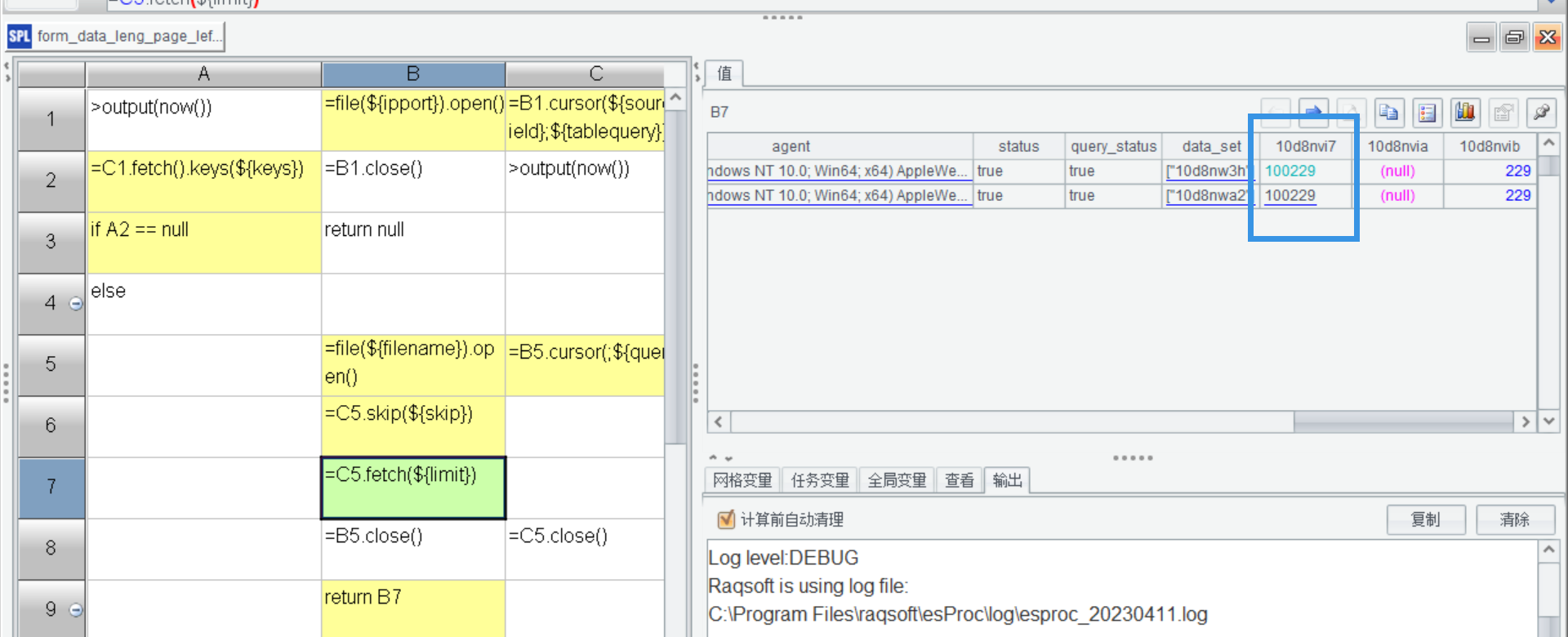Collapse the code block at row 4

click(76, 304)
